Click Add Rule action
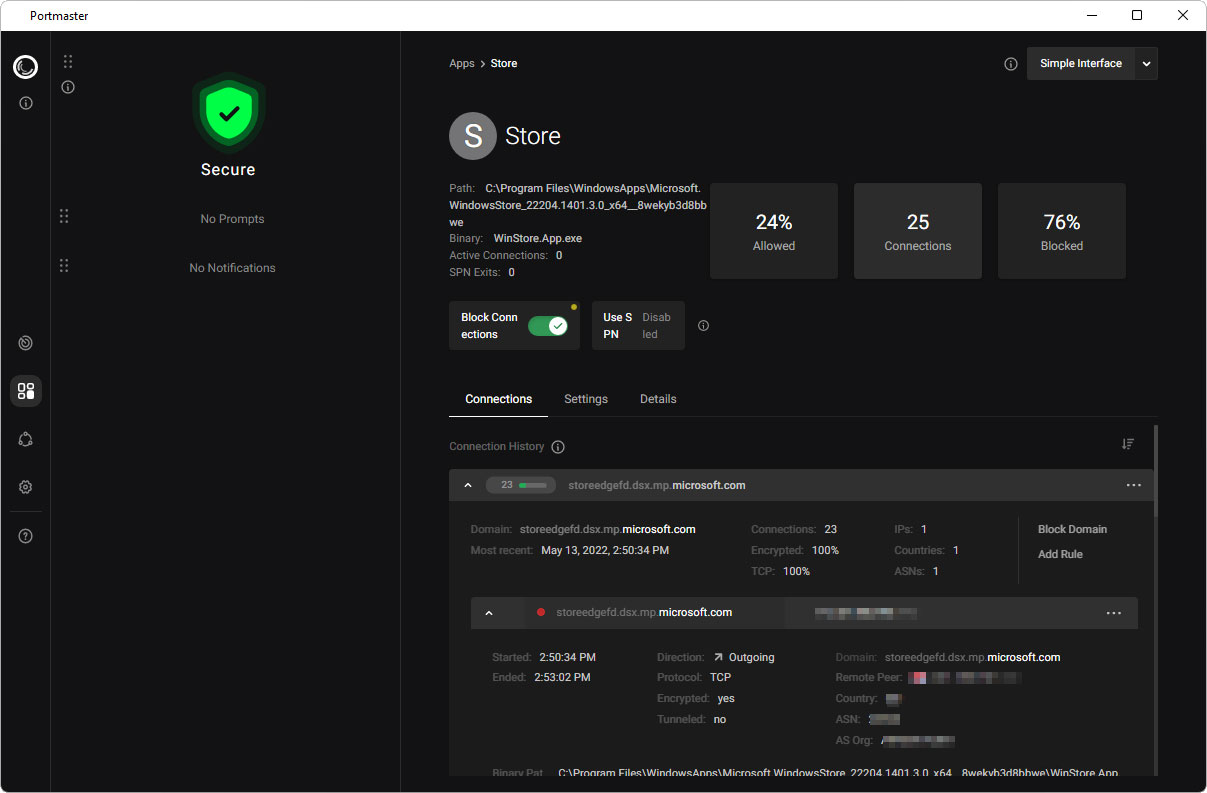The image size is (1207, 793). click(x=1060, y=554)
